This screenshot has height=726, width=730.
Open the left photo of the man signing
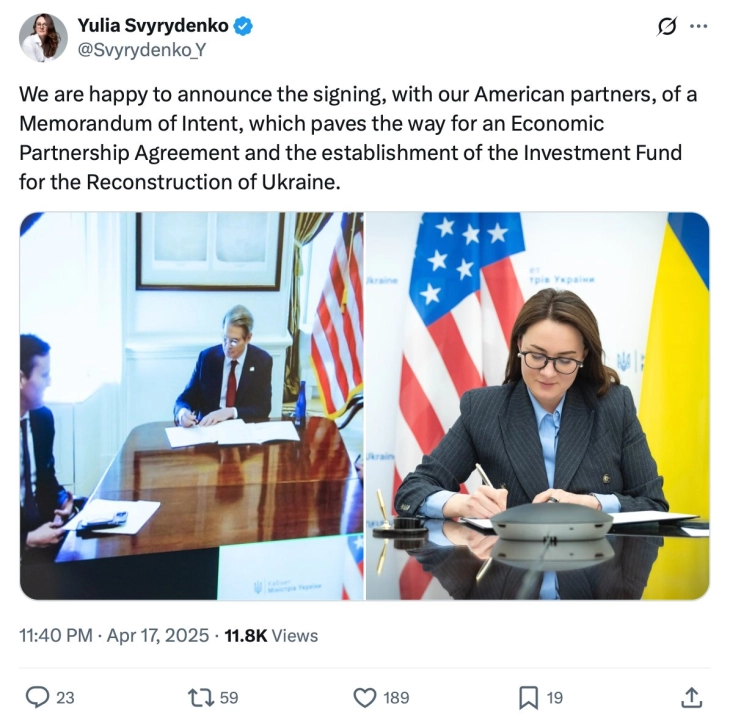pos(191,406)
